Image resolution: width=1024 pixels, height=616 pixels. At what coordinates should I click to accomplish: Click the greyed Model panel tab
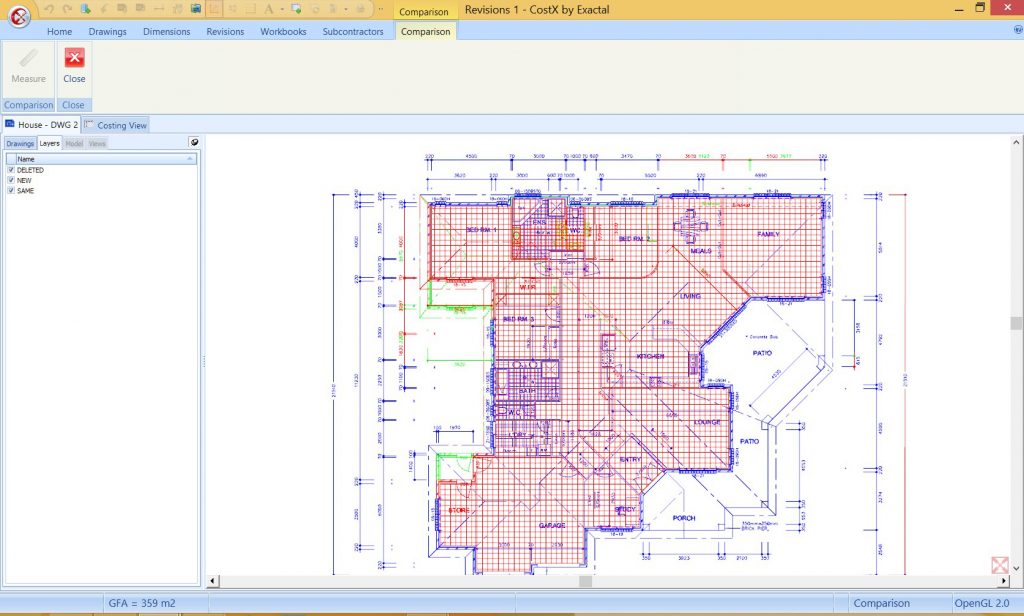[74, 144]
